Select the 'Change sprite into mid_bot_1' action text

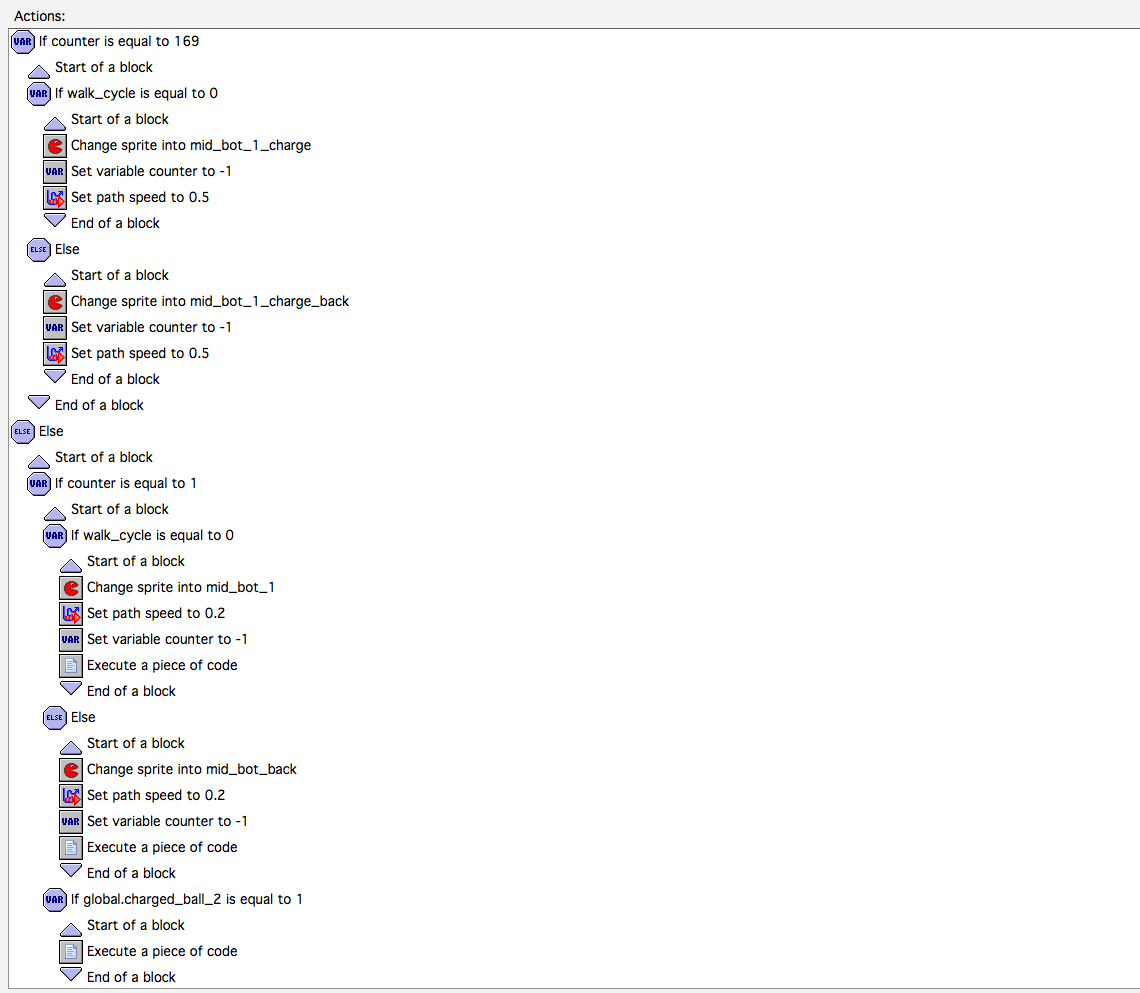pyautogui.click(x=180, y=587)
